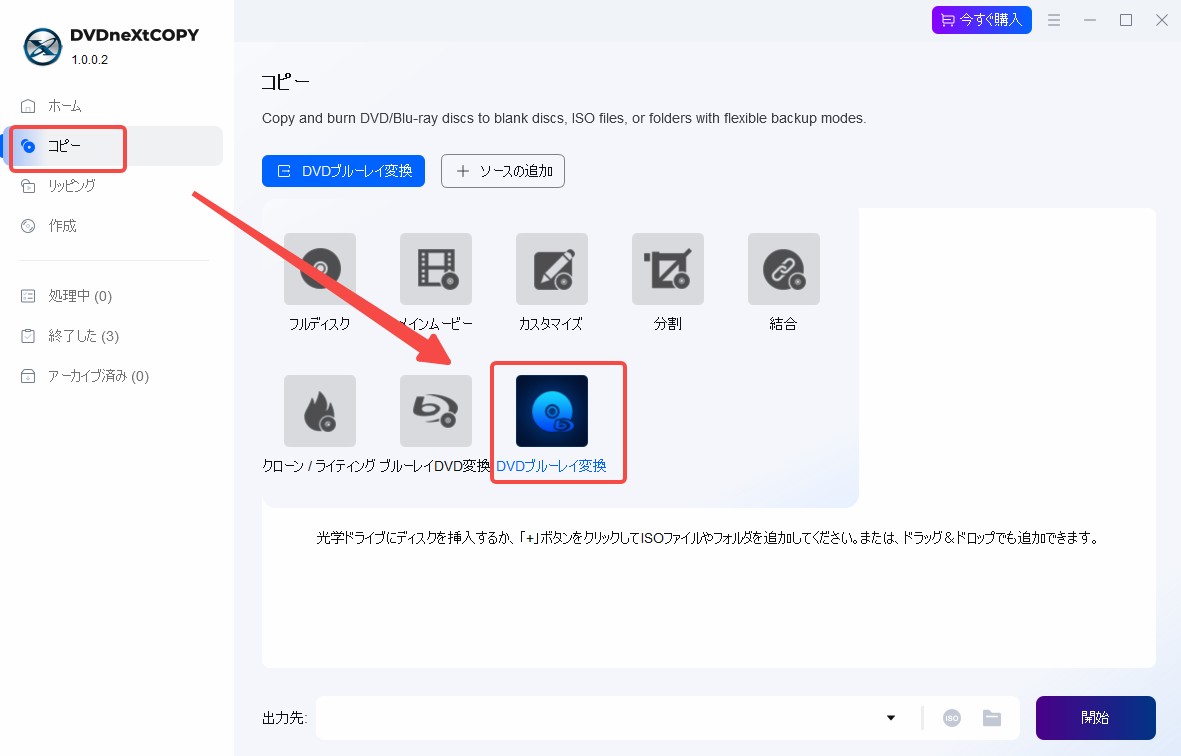This screenshot has height=756, width=1181.
Task: Select the 結合 (Merge) mode icon
Action: [783, 269]
